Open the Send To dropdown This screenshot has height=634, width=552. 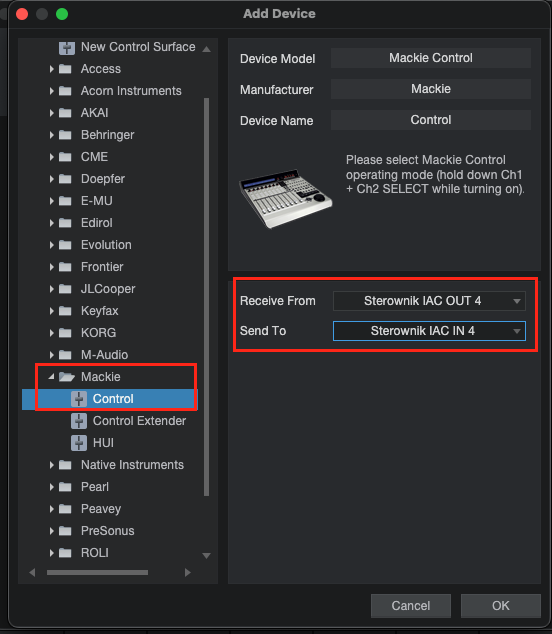429,331
